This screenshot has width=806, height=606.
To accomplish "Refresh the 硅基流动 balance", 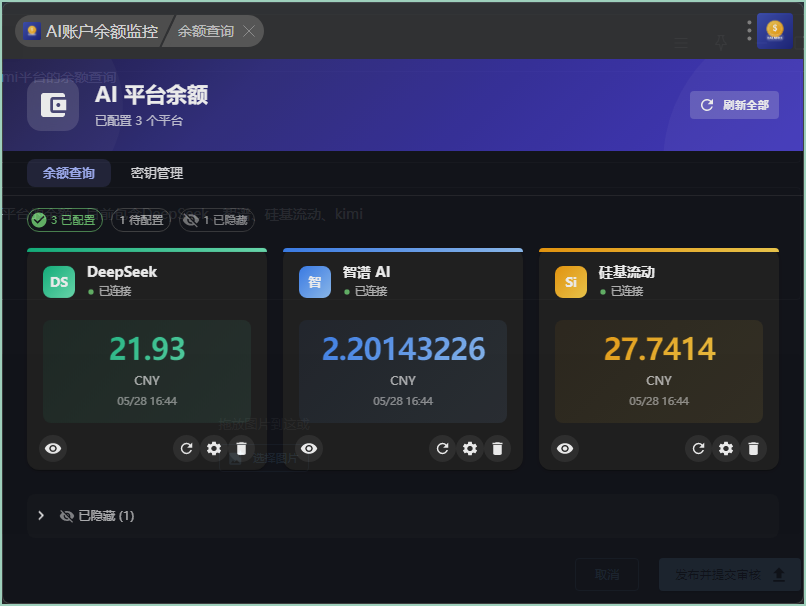I will tap(698, 448).
